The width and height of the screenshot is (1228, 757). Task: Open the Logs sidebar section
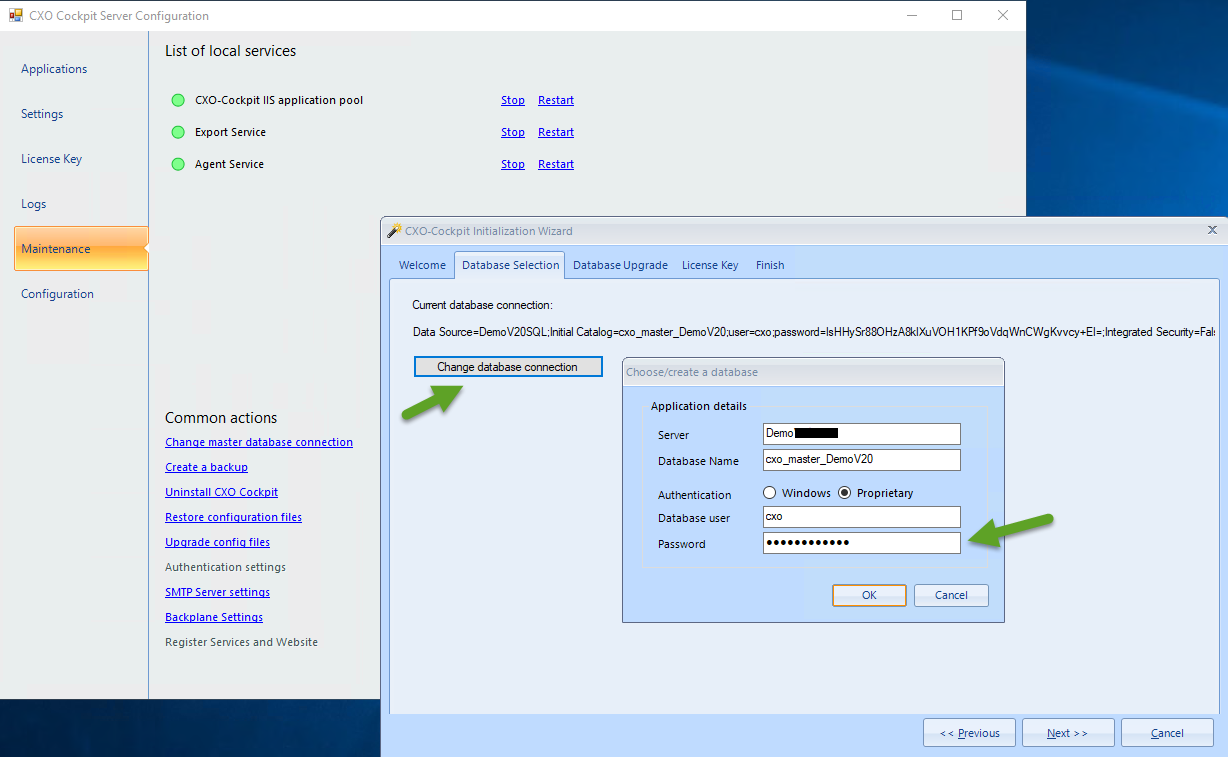[34, 204]
